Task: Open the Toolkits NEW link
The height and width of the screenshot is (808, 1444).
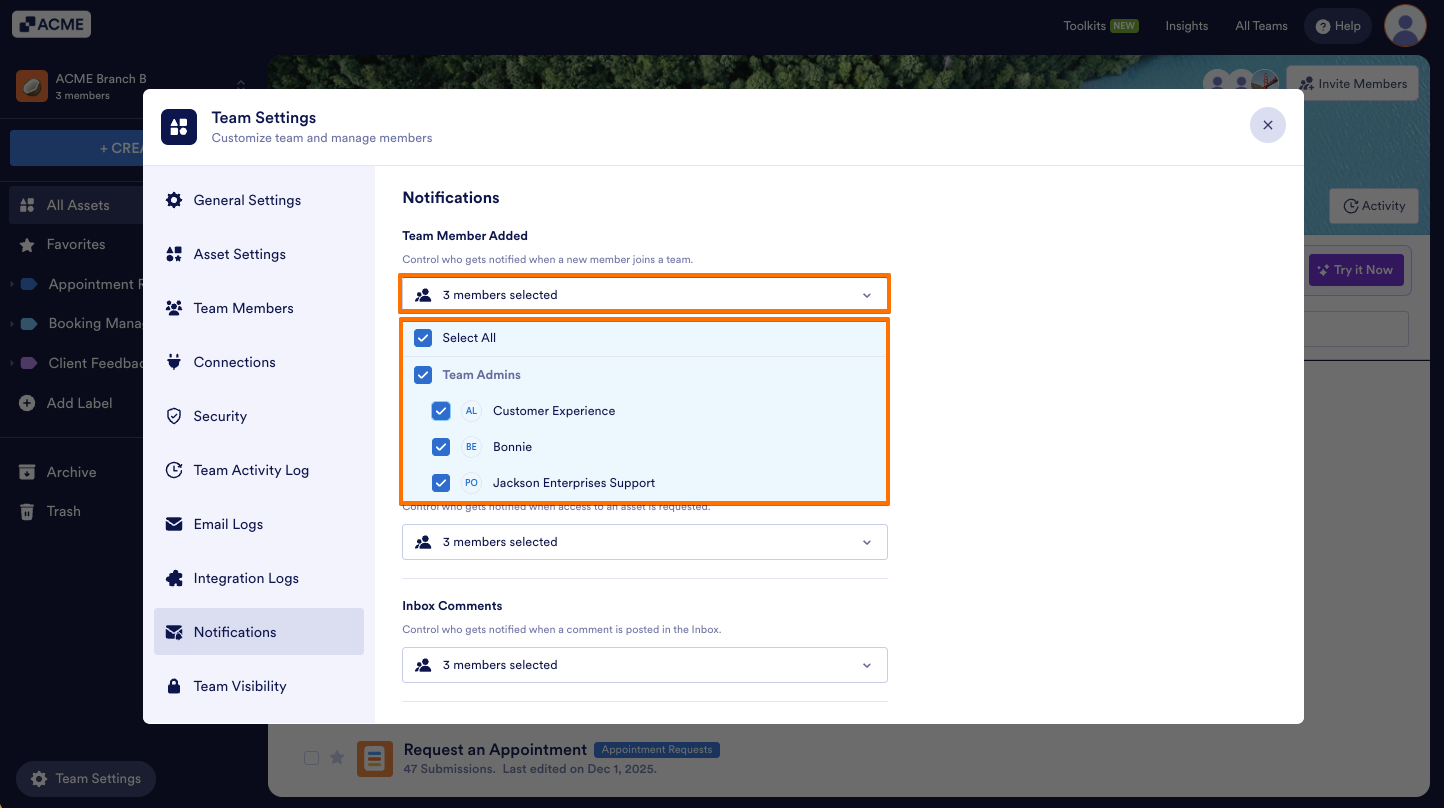Action: (1101, 26)
